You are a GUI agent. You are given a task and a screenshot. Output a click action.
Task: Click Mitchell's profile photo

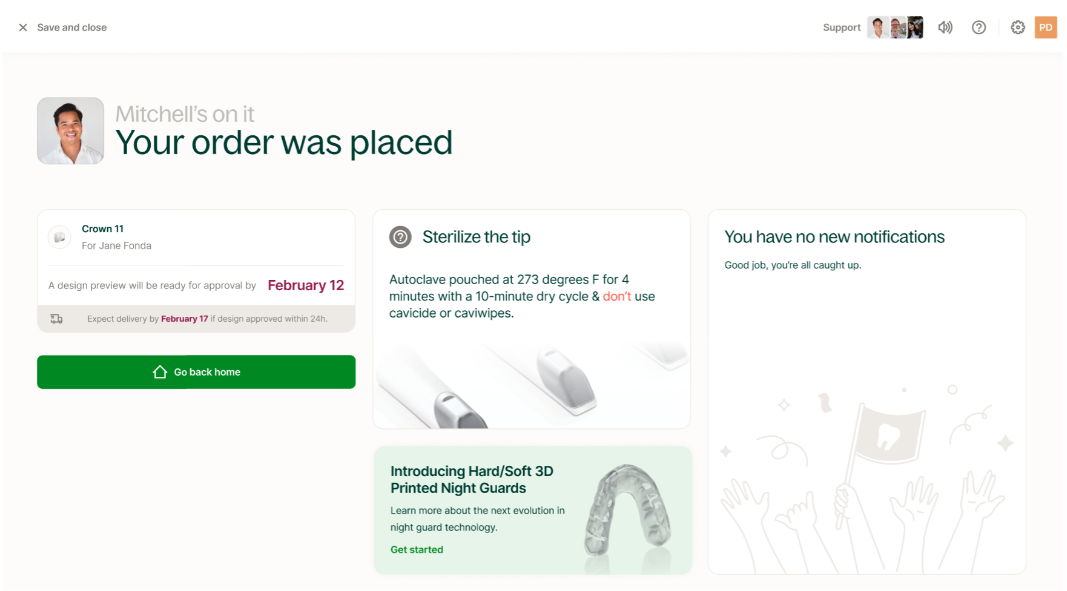click(70, 131)
